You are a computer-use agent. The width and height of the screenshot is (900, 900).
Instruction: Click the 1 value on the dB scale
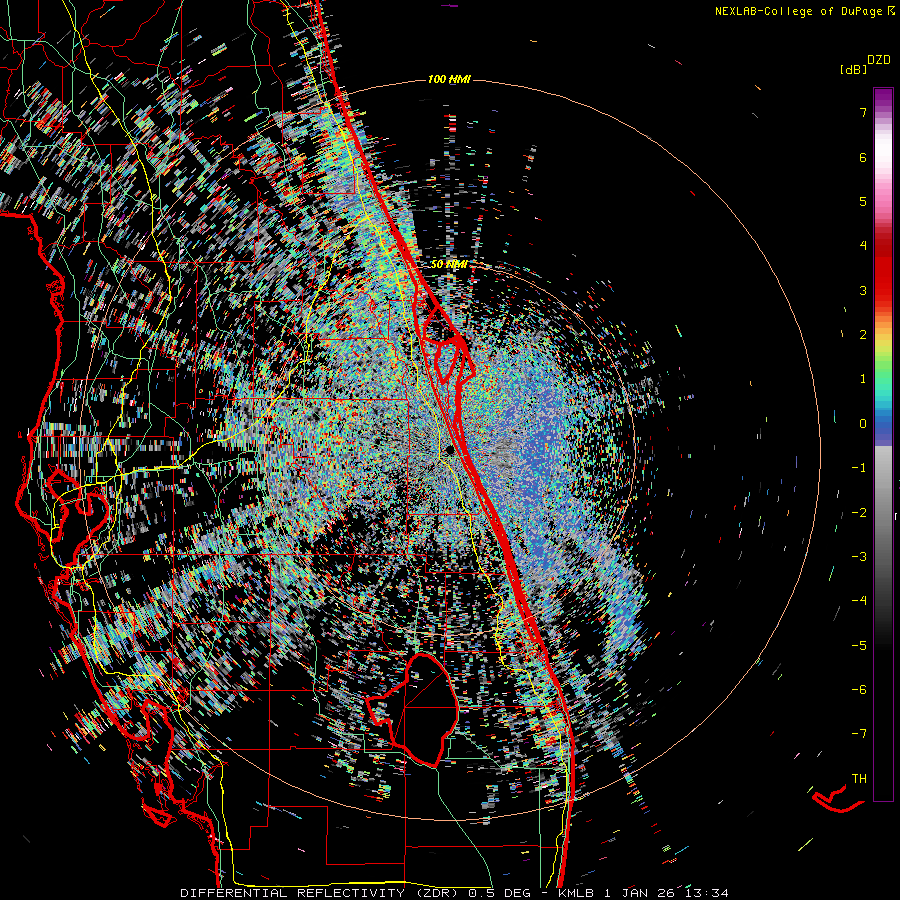click(x=863, y=379)
